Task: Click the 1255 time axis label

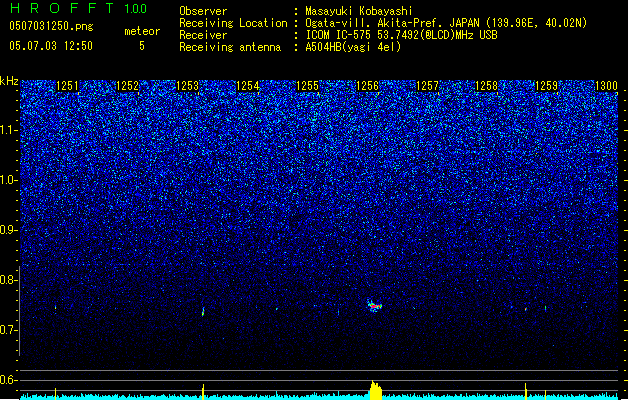Action: coord(307,86)
